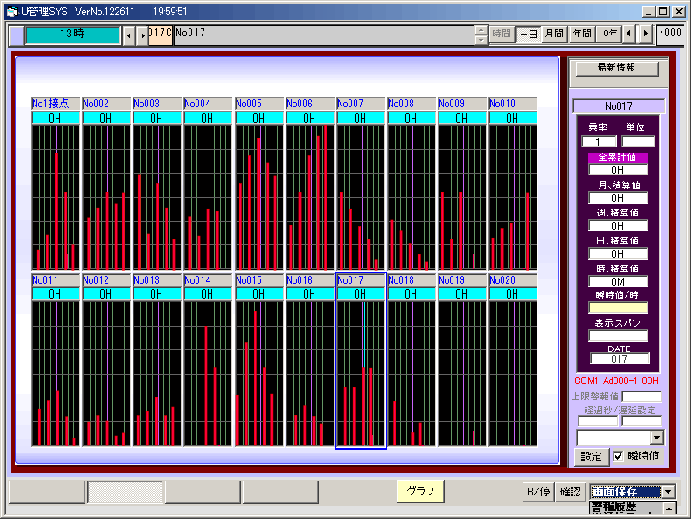Select the No007 bar chart
691x519 pixels.
point(360,198)
